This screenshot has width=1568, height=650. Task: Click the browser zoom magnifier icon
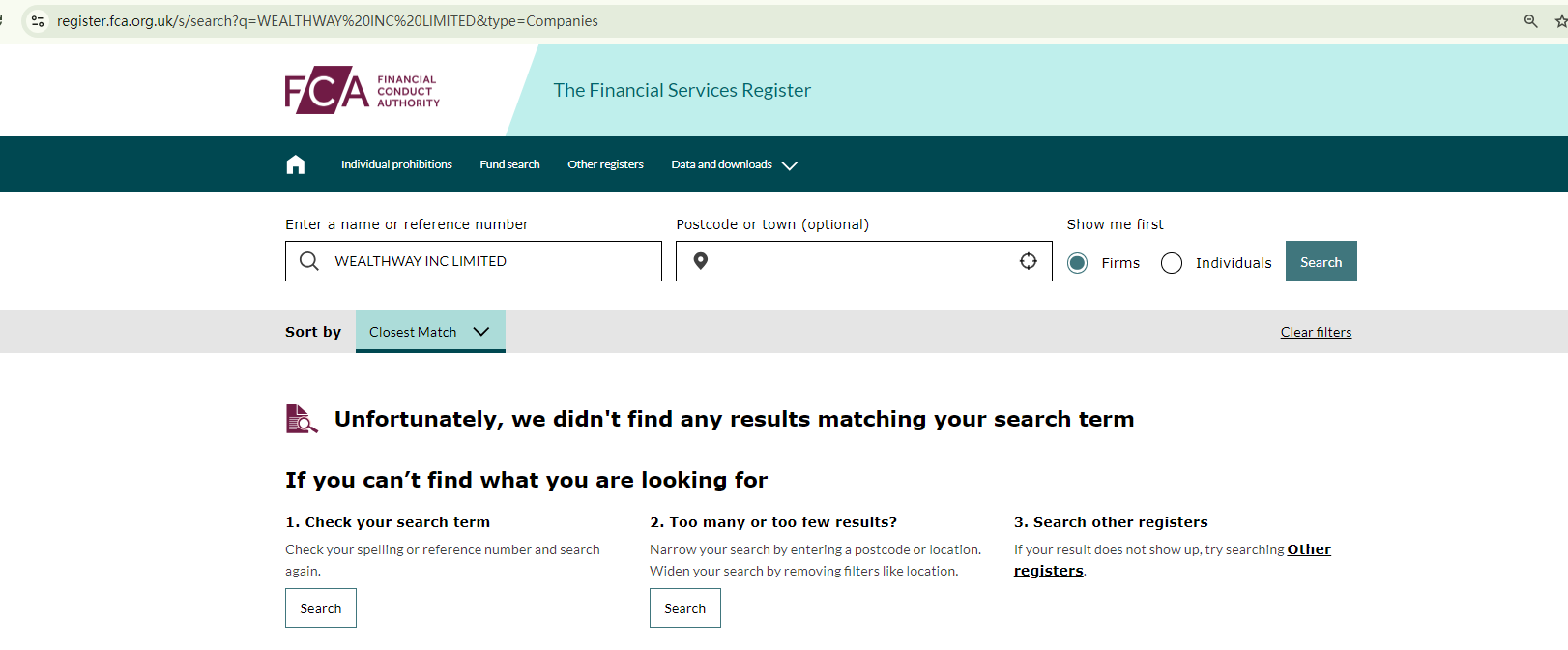[x=1530, y=21]
